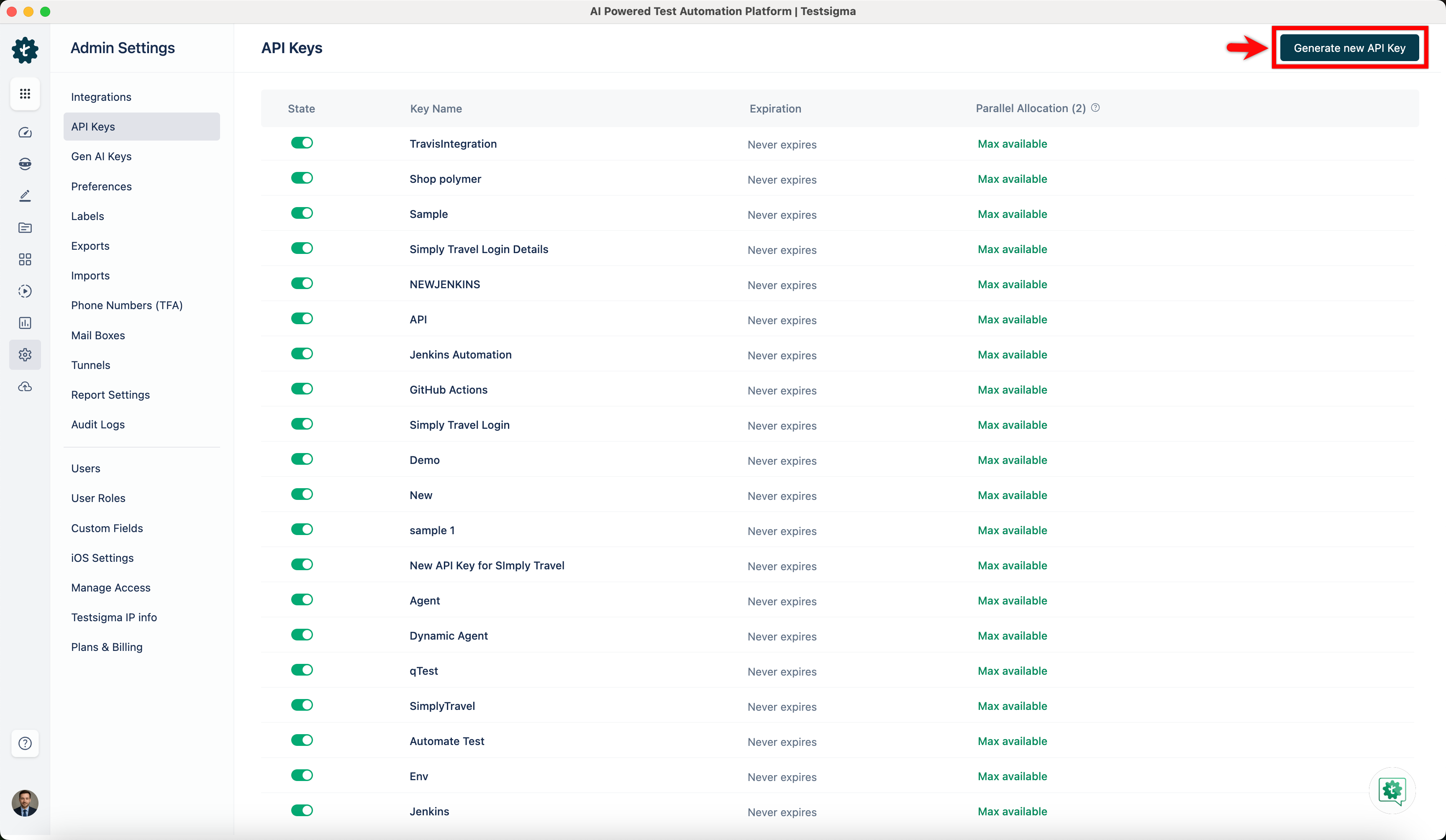Click the Parallel Allocation info icon
The image size is (1446, 840).
[1095, 108]
